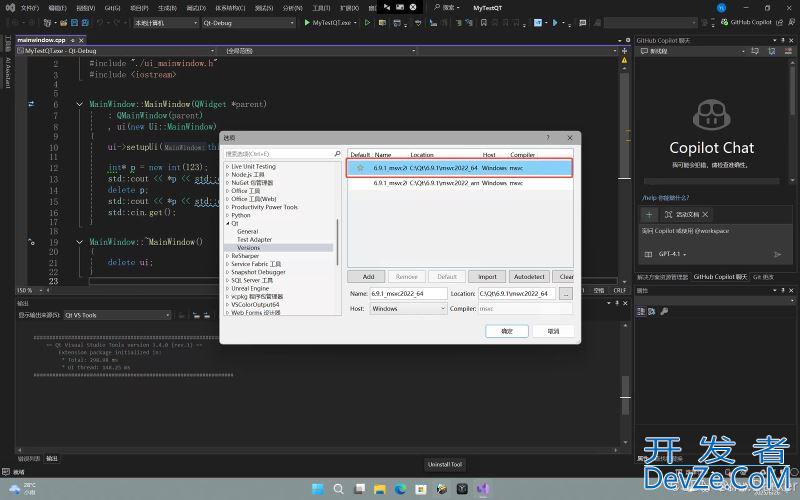The image size is (800, 500).
Task: Click the Name field containing 6.9.1_msvc2022_64
Action: pyautogui.click(x=408, y=294)
